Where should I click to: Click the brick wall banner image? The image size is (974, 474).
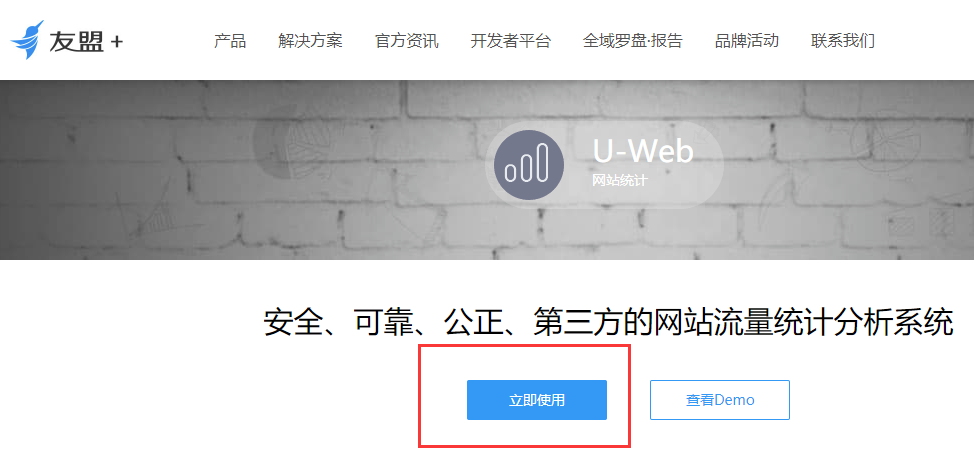(487, 170)
